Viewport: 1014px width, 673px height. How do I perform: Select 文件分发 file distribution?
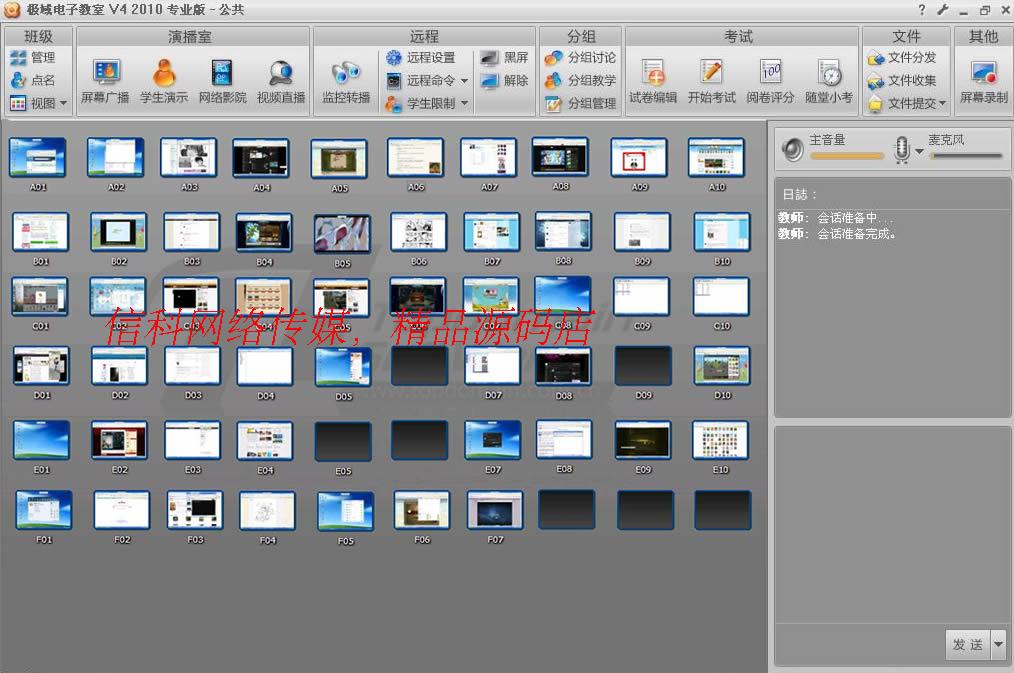(x=902, y=58)
